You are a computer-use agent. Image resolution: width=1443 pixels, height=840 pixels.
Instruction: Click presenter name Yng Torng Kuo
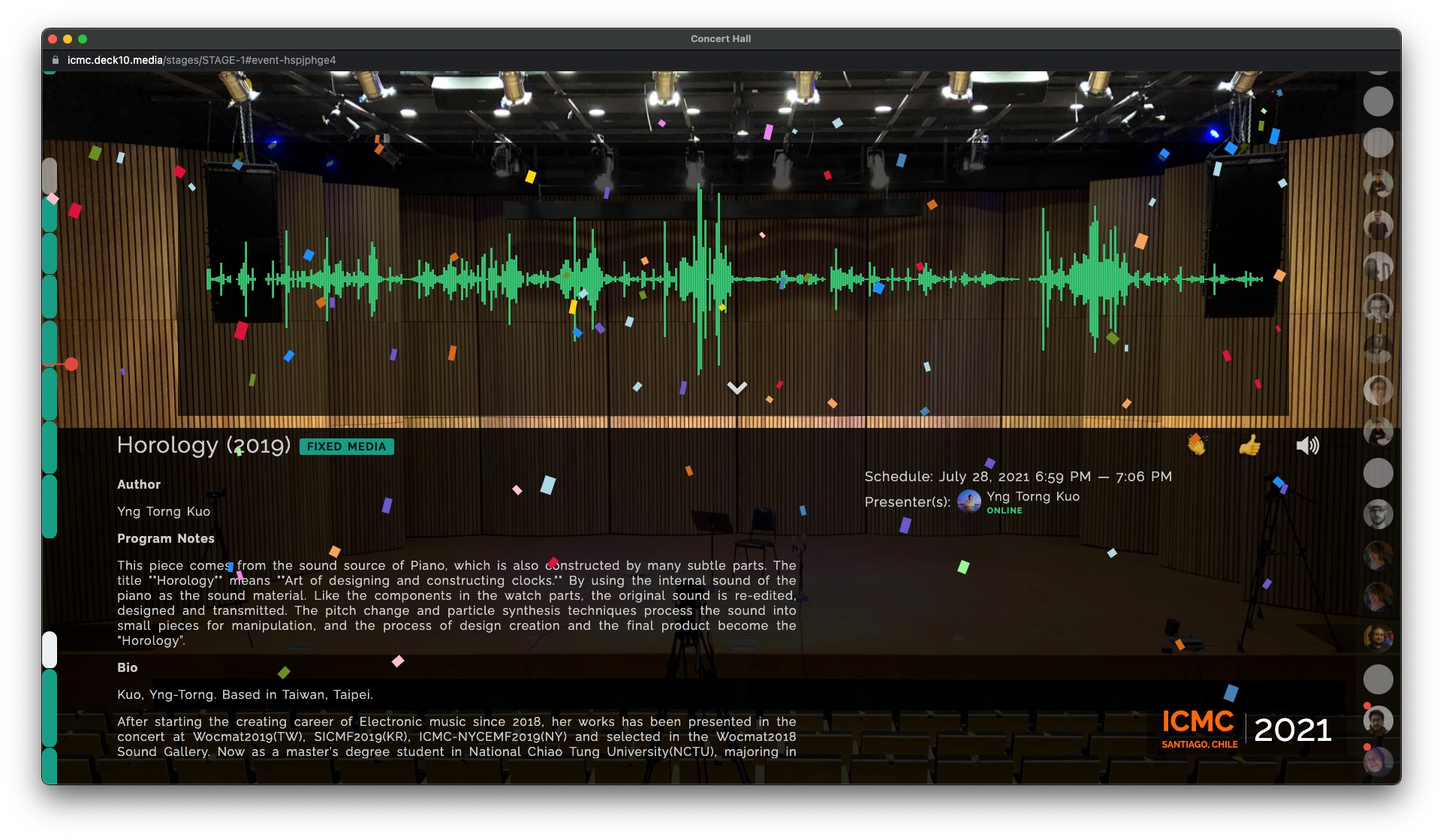(x=1032, y=496)
